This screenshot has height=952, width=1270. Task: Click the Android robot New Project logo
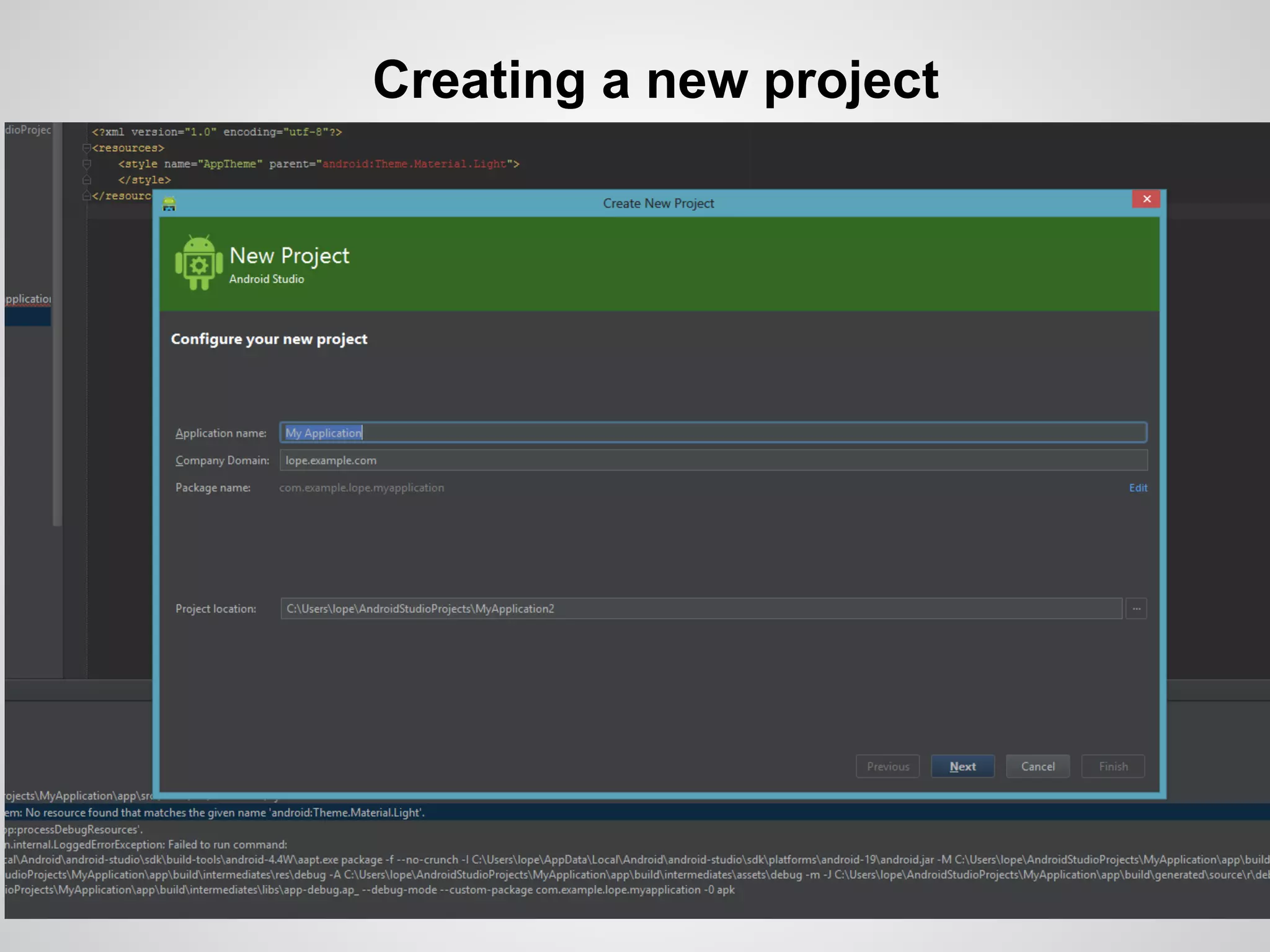198,262
